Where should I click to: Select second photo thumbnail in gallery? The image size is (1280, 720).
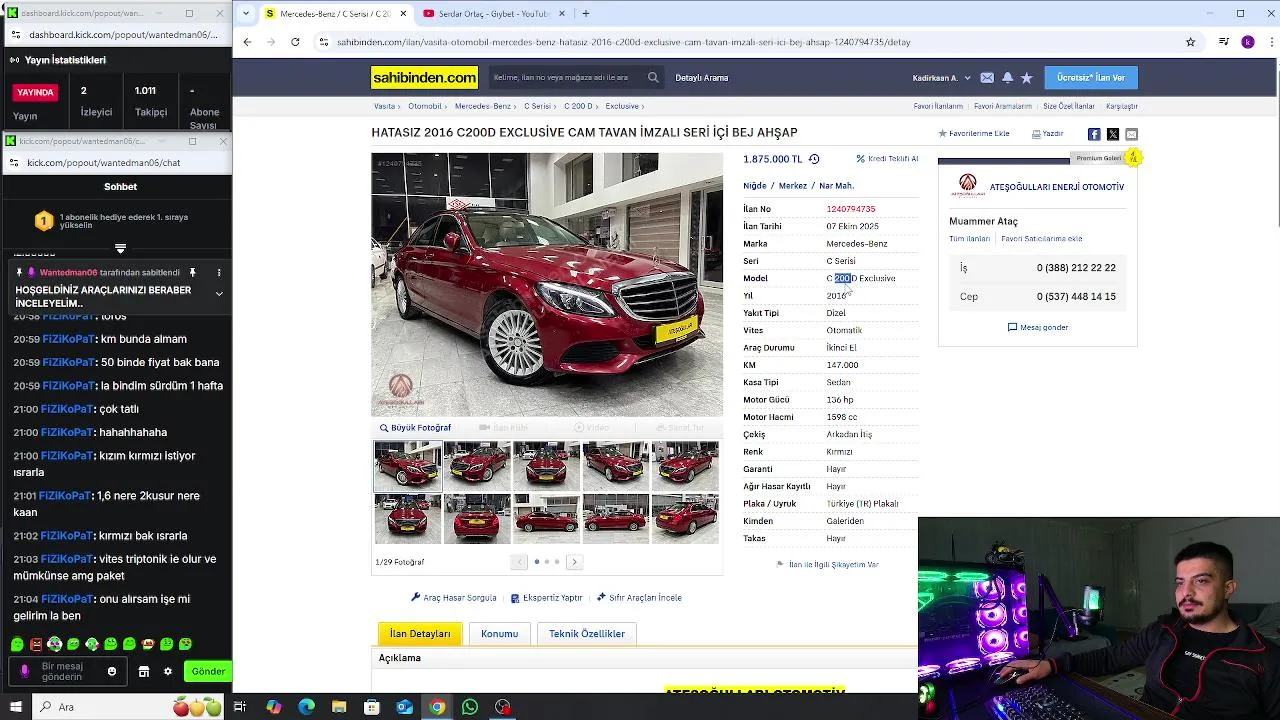(477, 466)
